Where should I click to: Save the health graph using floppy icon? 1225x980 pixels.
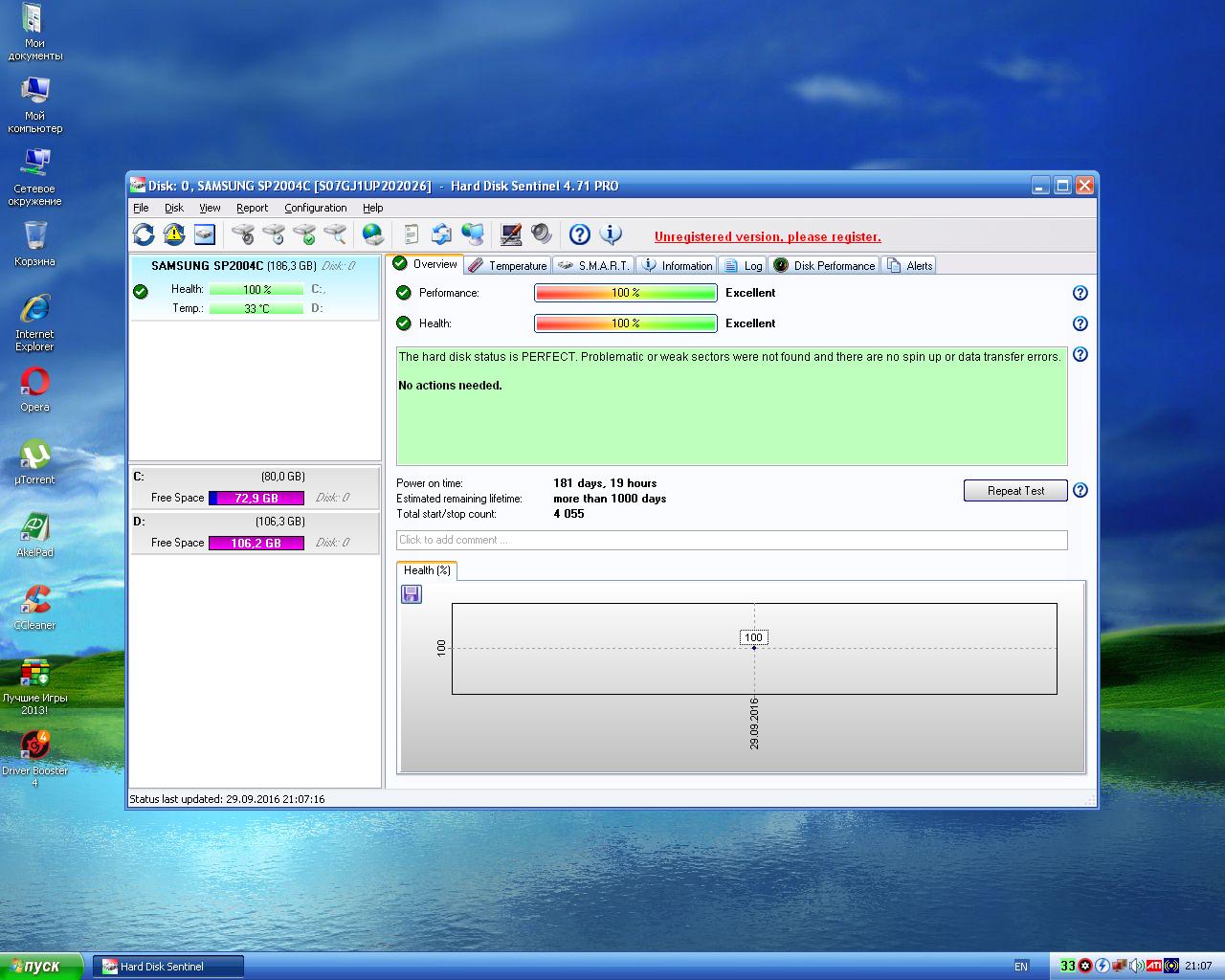coord(412,594)
